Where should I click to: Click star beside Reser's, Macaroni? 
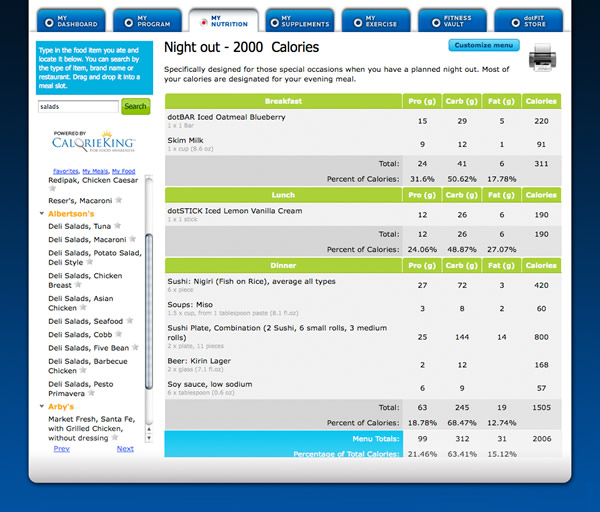(117, 200)
